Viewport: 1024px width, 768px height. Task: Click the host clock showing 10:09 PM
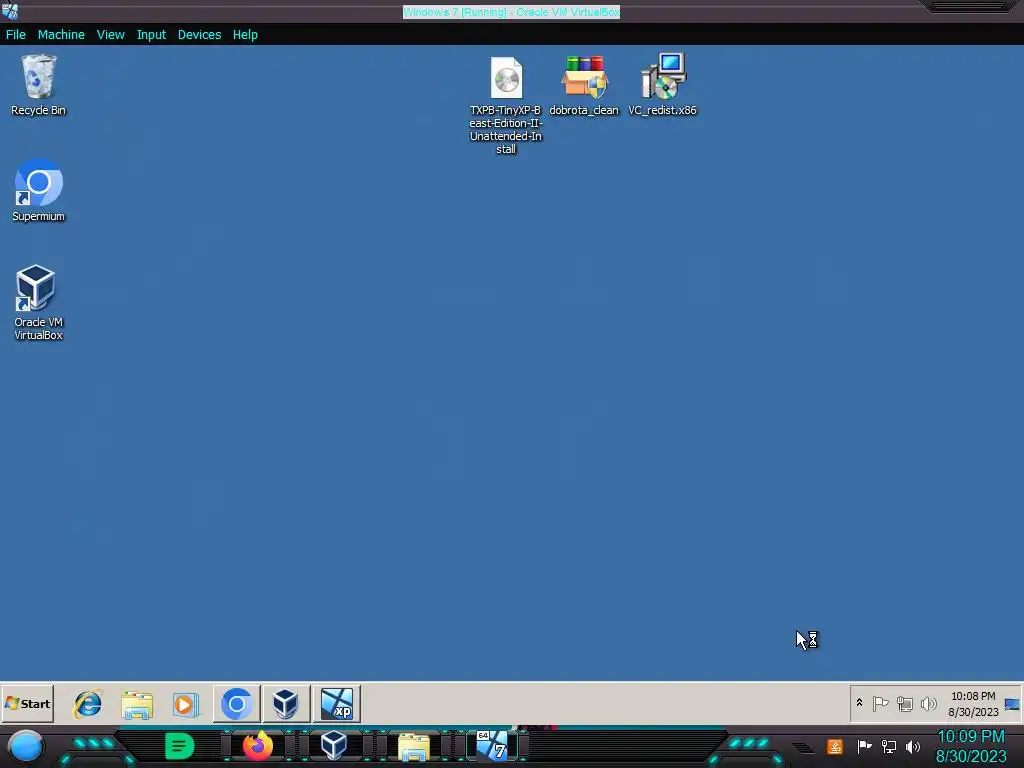point(971,746)
